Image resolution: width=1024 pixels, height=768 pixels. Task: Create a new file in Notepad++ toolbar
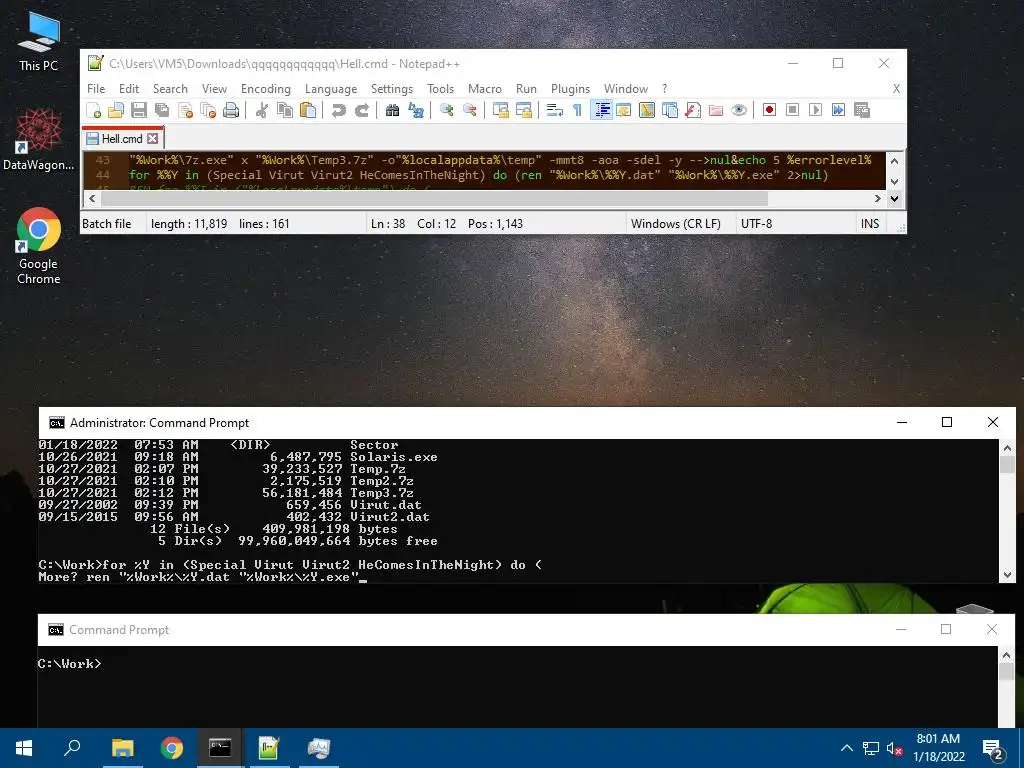pyautogui.click(x=94, y=110)
